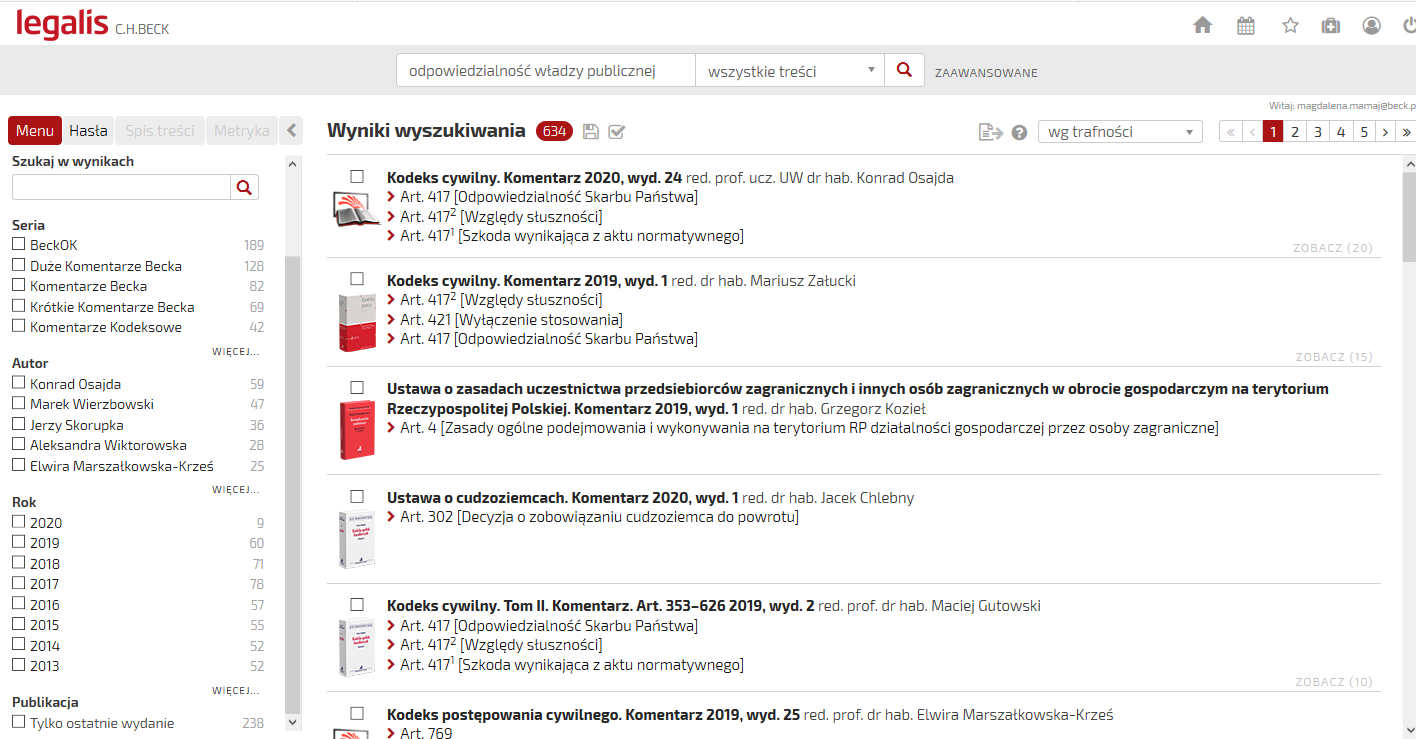This screenshot has height=739, width=1416.
Task: Switch to the Spis treści tab
Action: (160, 130)
